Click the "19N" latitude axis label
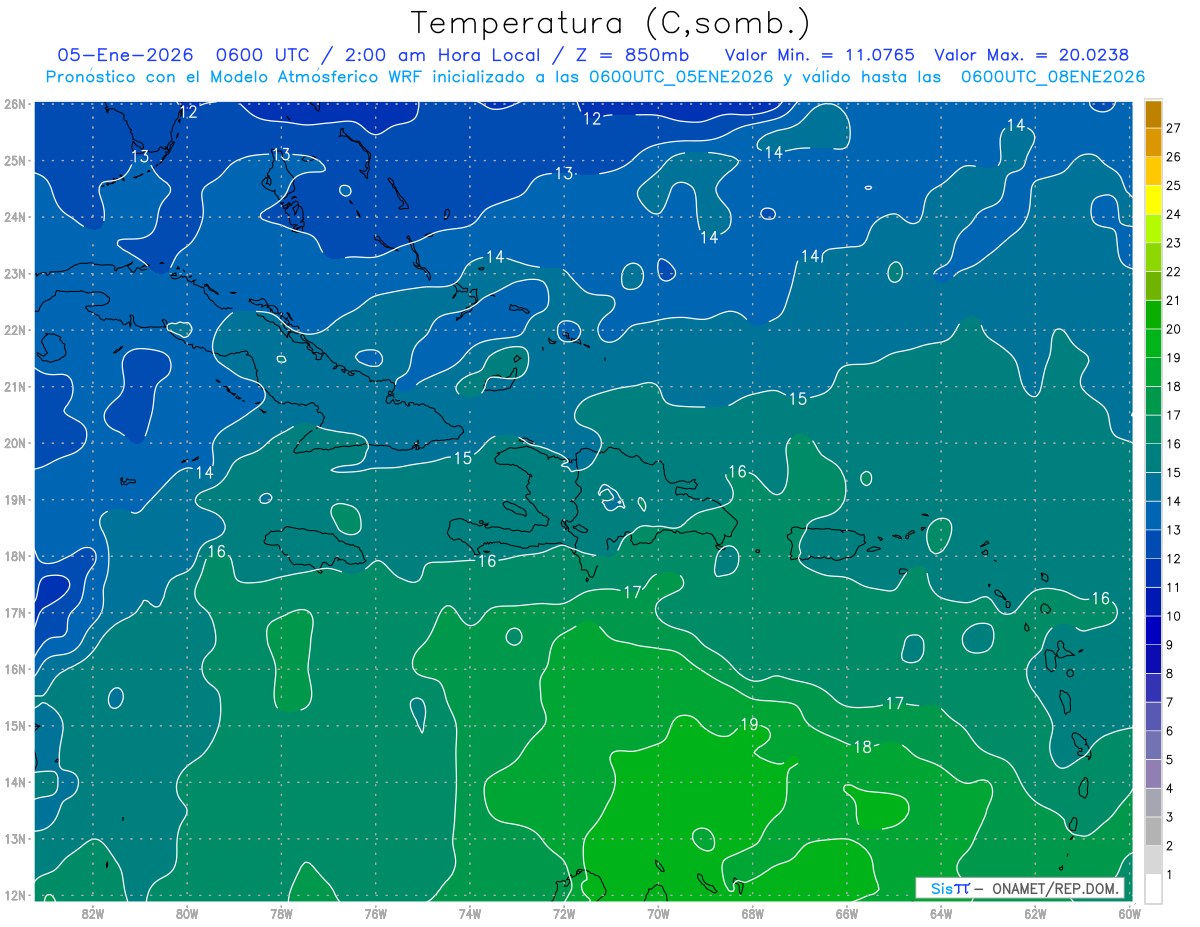Screen dimensions: 1200x927 click(x=15, y=499)
